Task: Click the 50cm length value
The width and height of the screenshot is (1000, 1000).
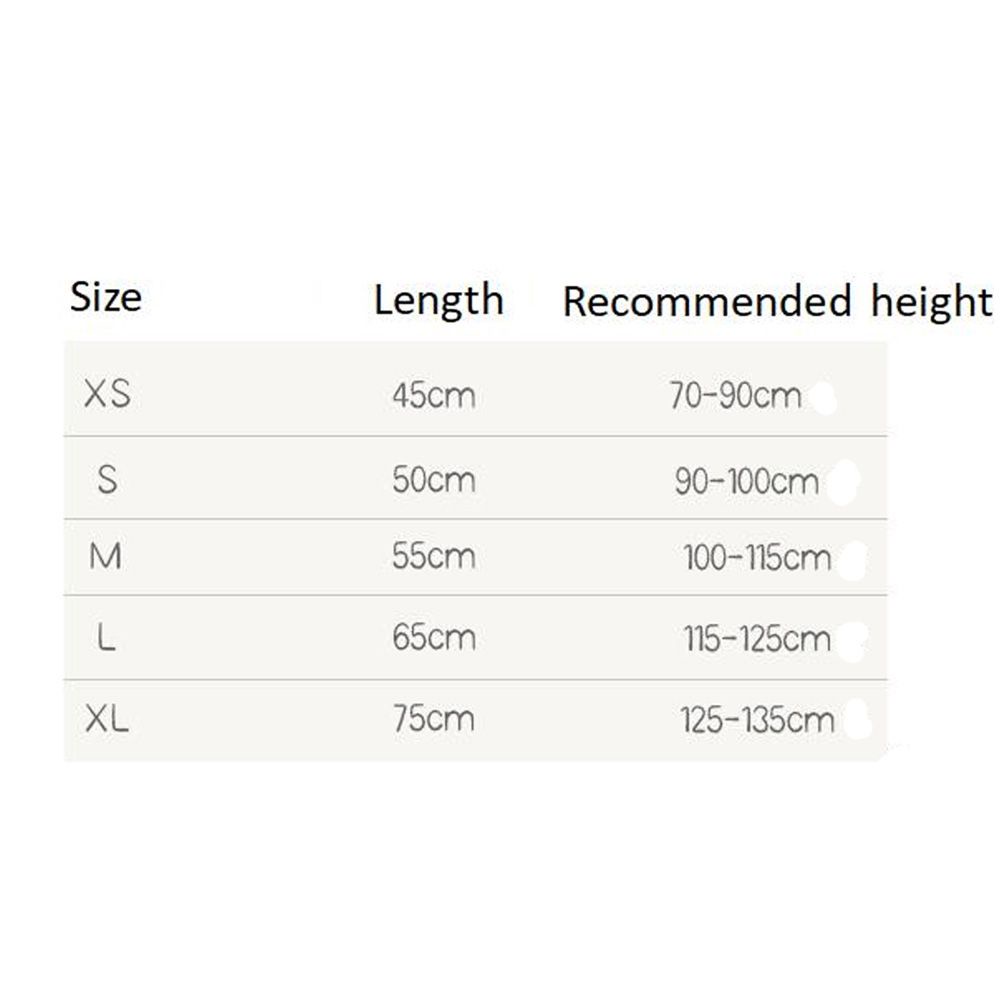Action: pyautogui.click(x=434, y=481)
